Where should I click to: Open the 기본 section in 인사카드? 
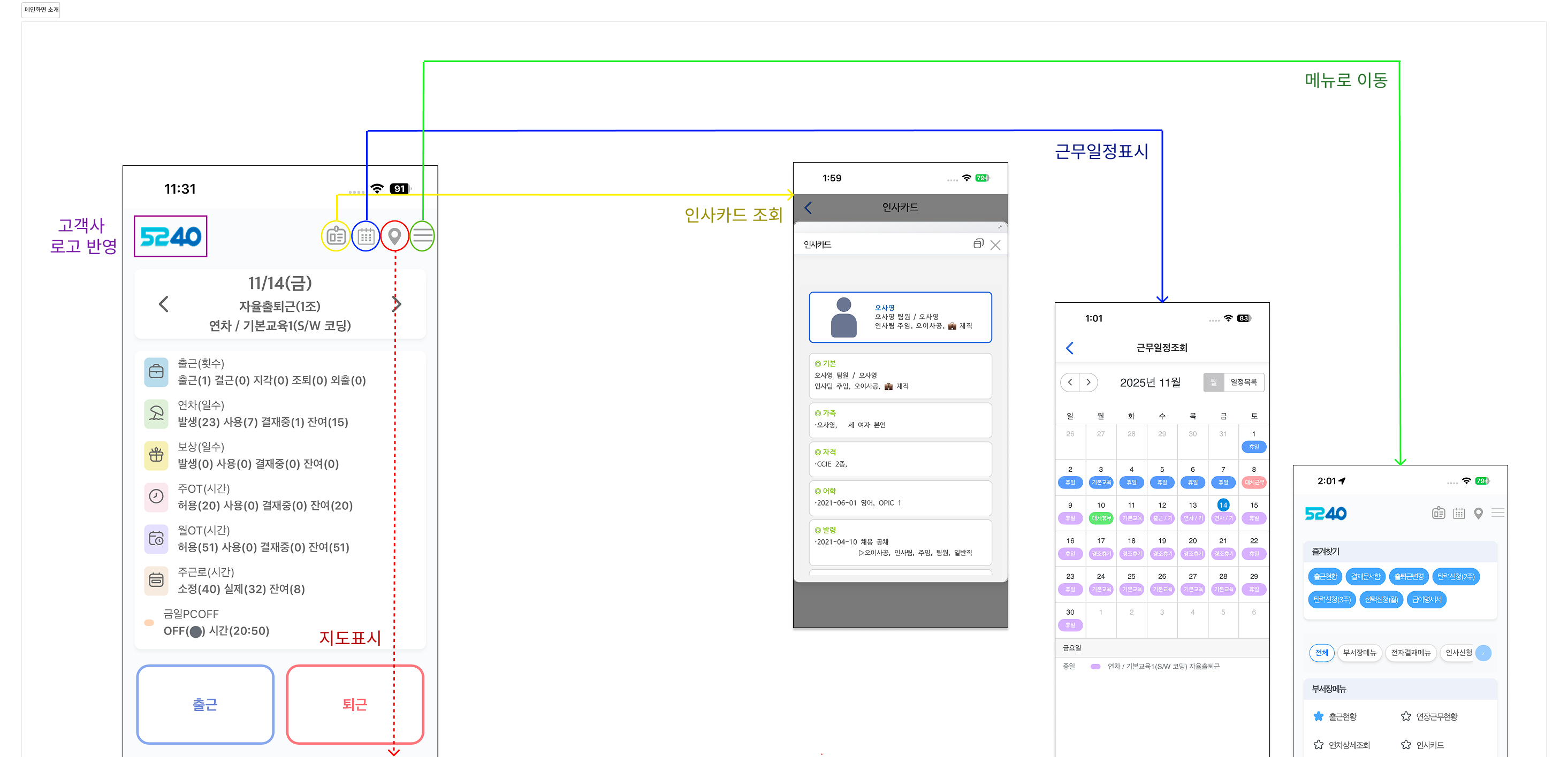[x=900, y=376]
